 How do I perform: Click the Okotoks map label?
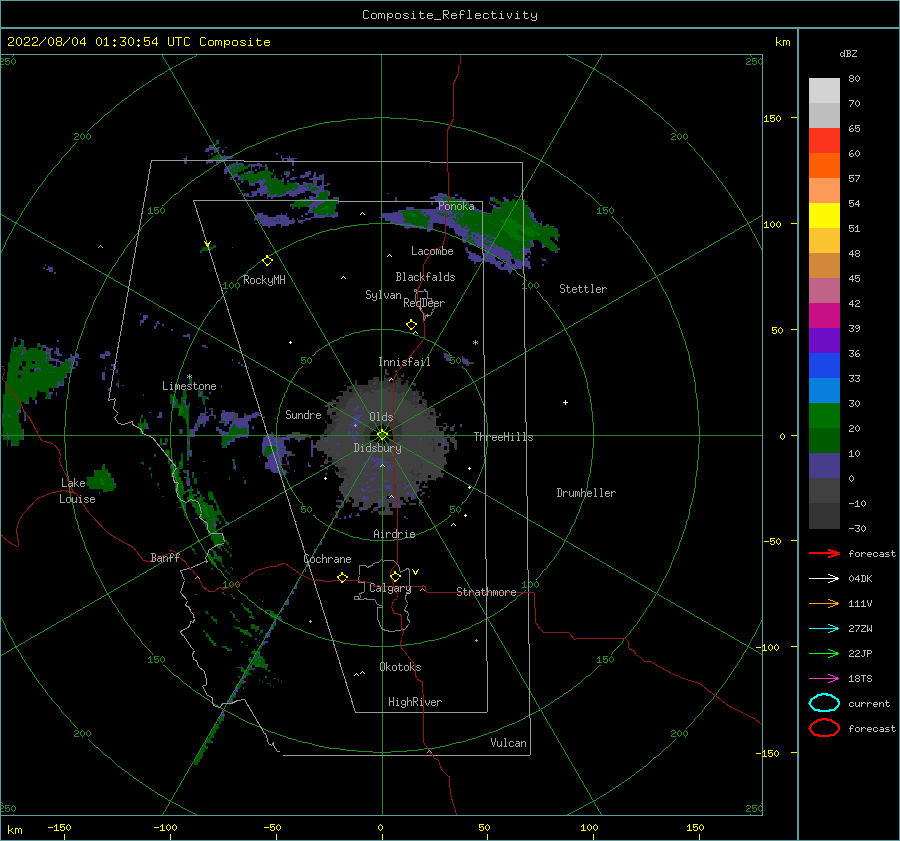(x=400, y=667)
